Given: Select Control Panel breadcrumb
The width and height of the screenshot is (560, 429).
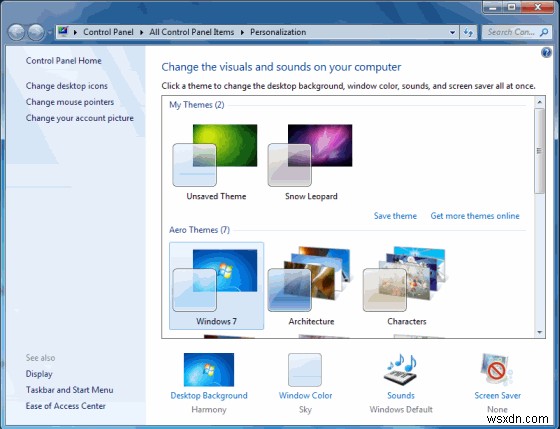Looking at the screenshot, I should [x=108, y=32].
